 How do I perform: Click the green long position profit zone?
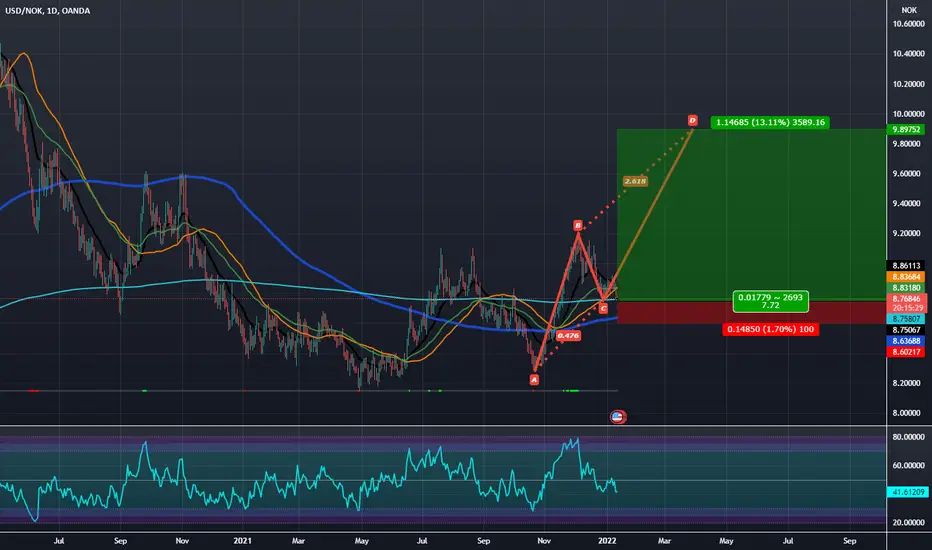(x=751, y=214)
